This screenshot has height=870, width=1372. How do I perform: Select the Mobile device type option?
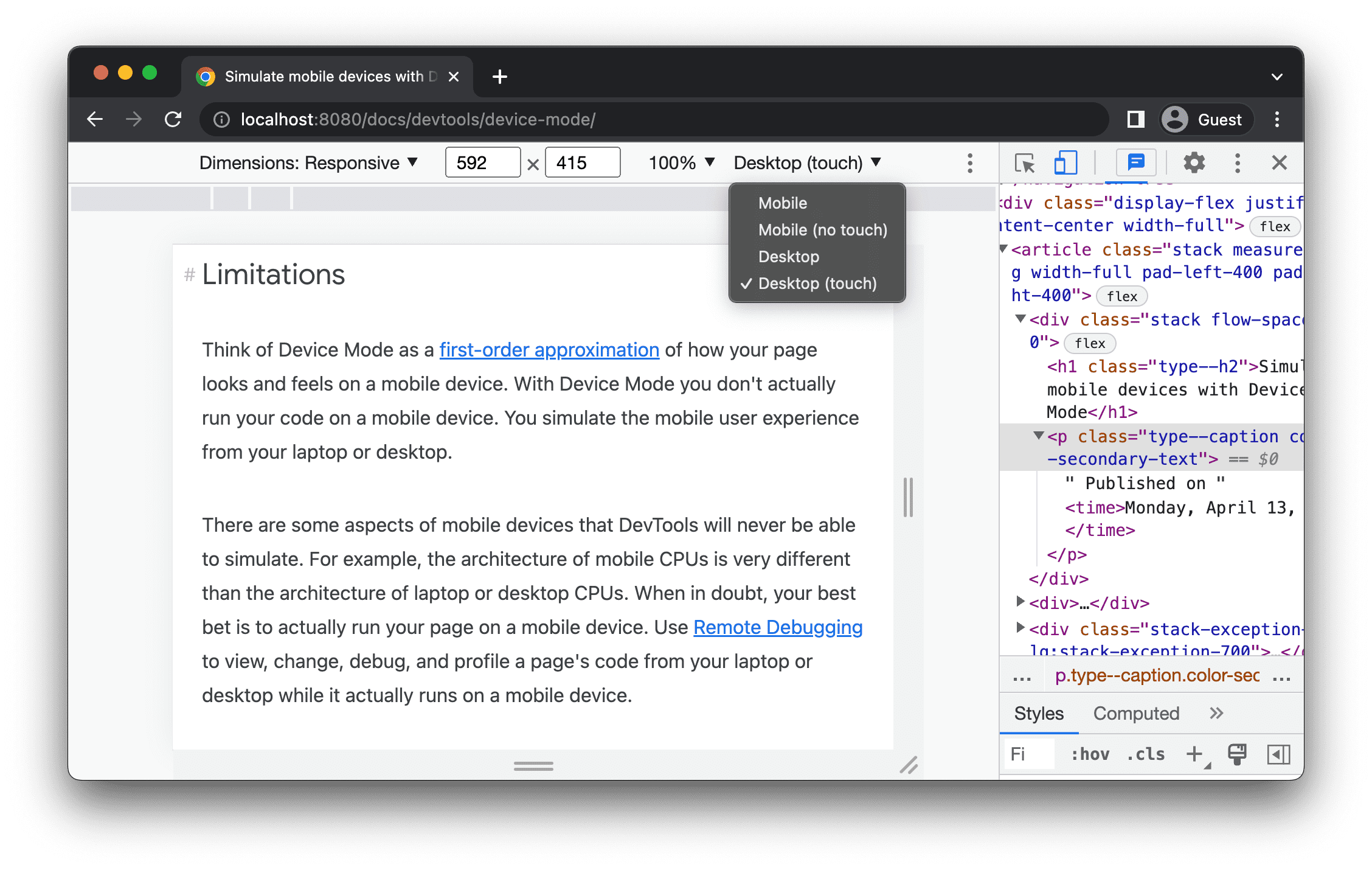click(x=784, y=202)
